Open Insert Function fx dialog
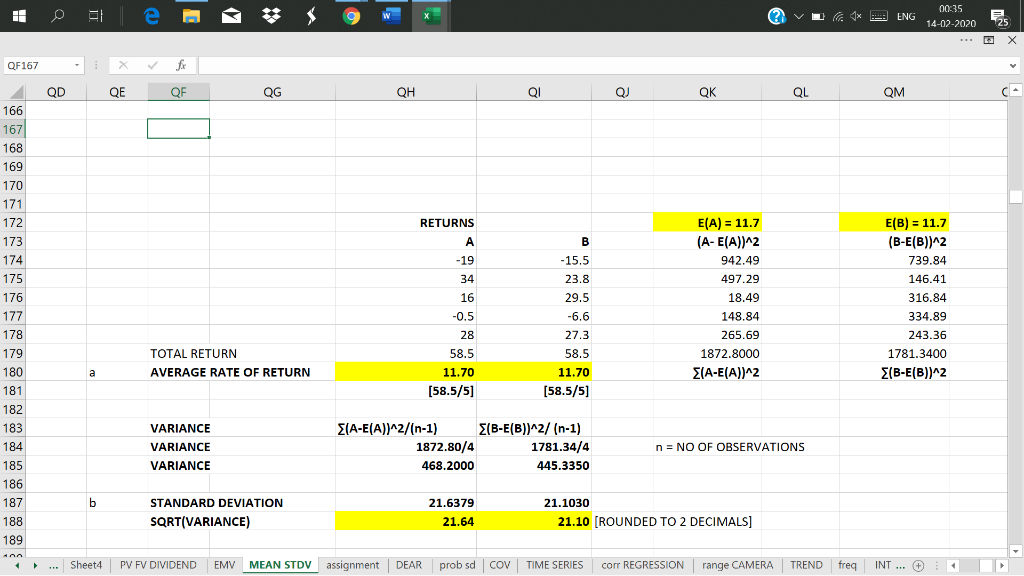The image size is (1024, 576). (181, 65)
